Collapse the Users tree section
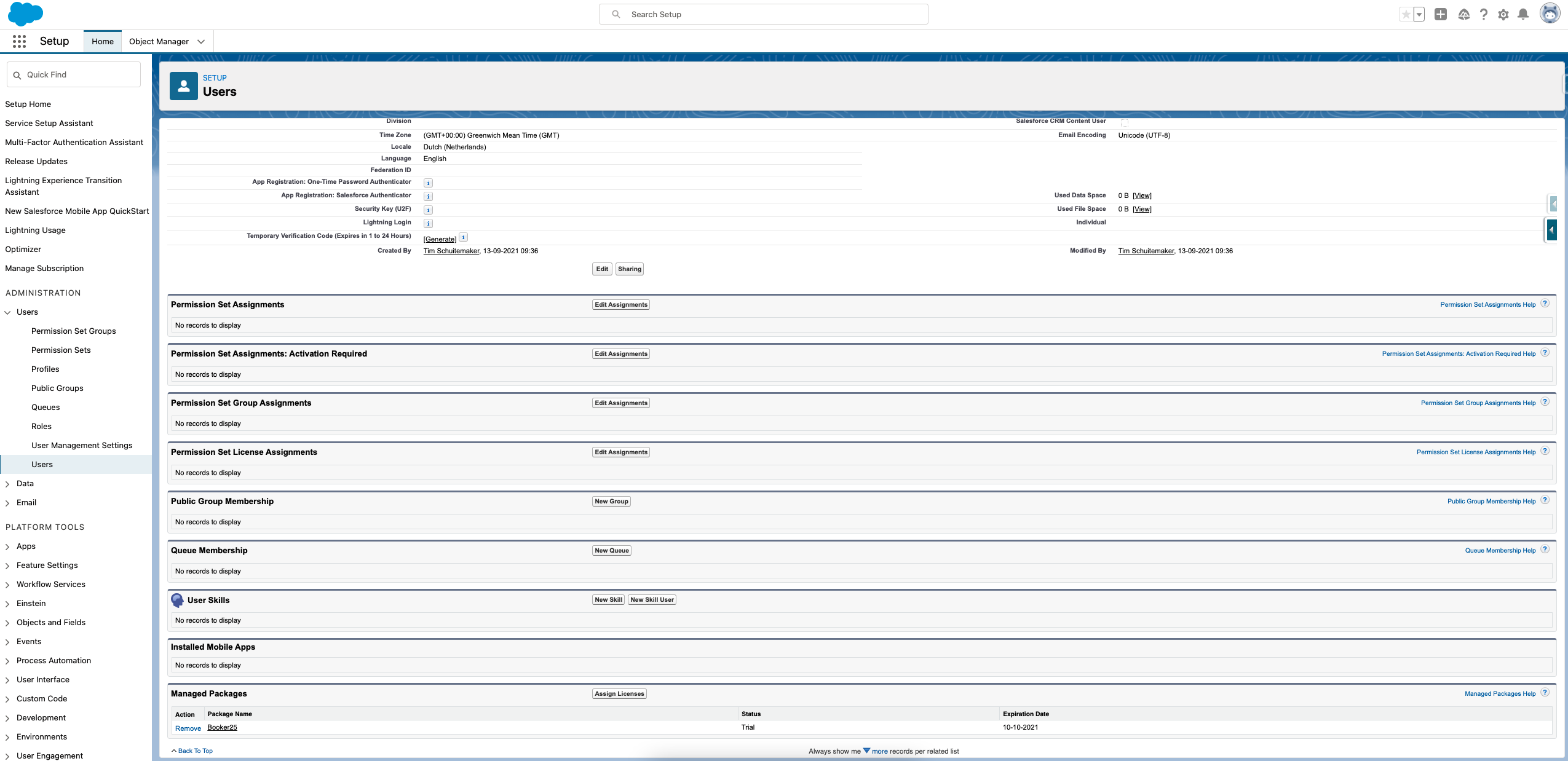The height and width of the screenshot is (761, 1568). 7,312
